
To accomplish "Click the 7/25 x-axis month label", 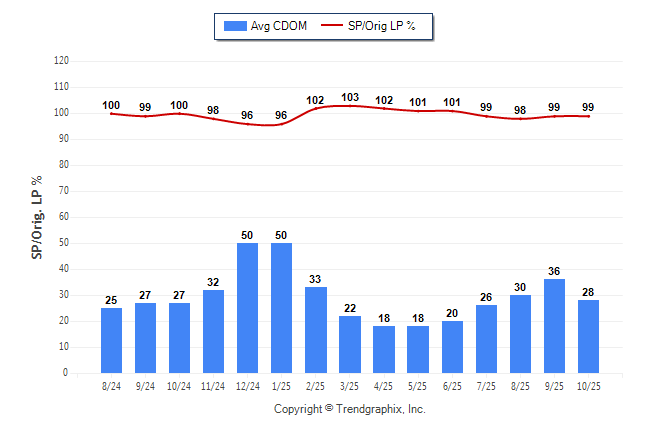I will click(x=486, y=384).
